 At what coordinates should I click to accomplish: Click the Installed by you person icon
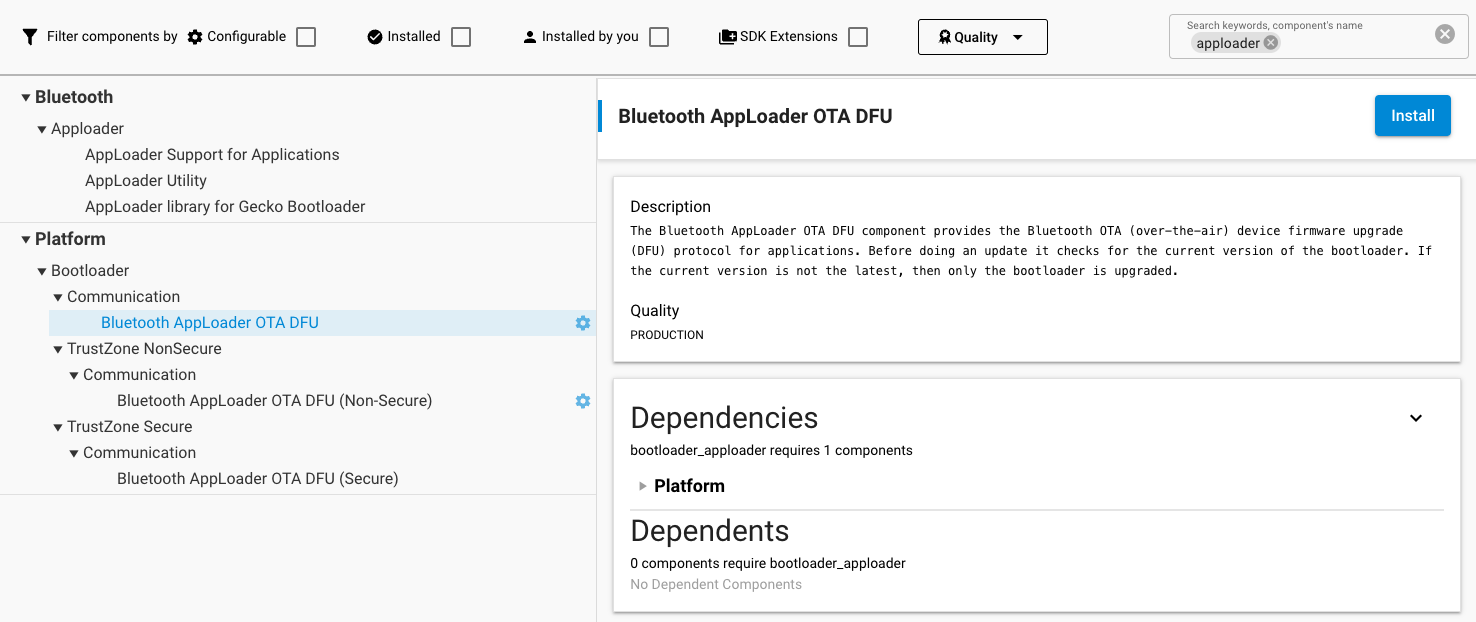click(529, 36)
